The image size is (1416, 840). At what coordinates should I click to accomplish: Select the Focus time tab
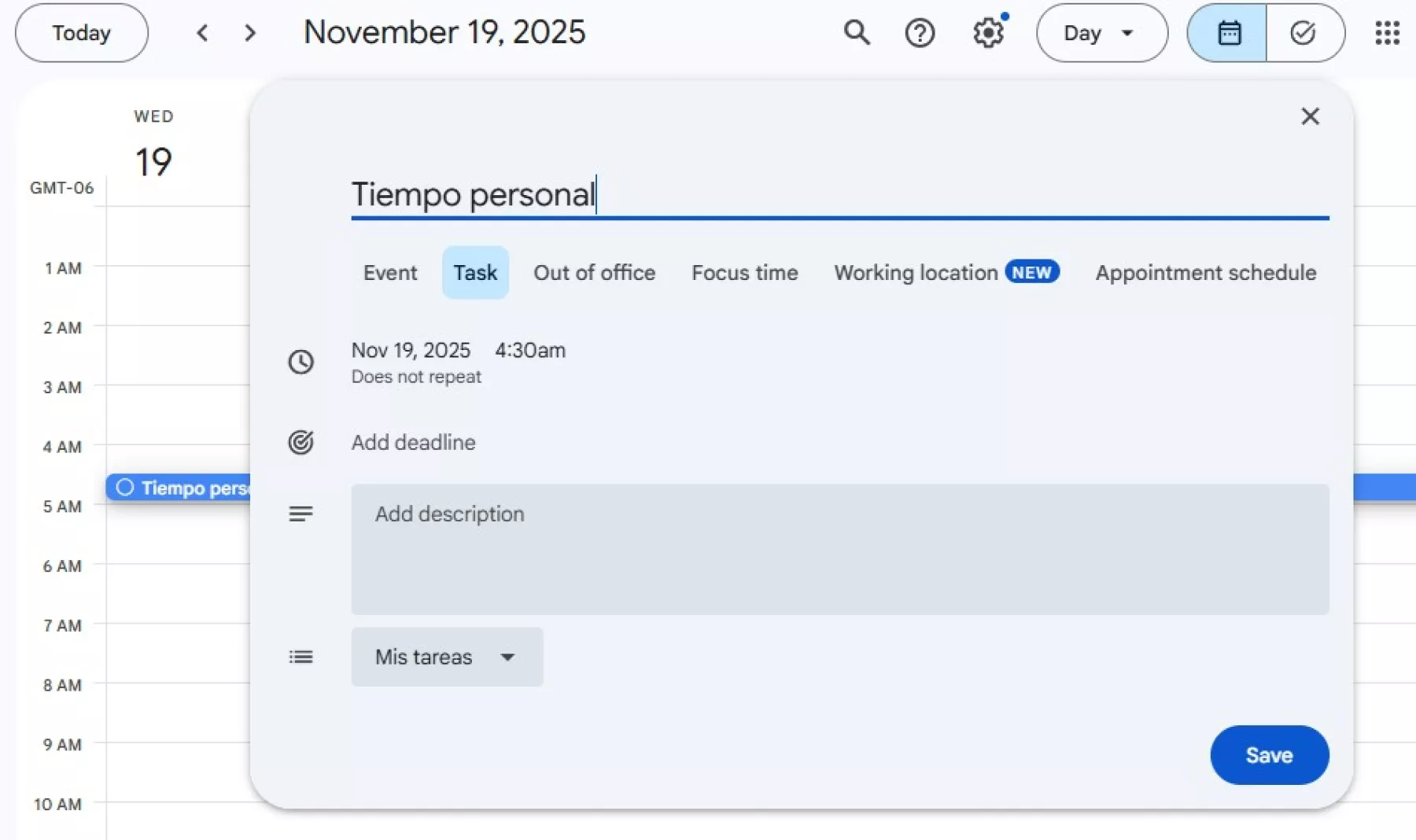(x=744, y=273)
